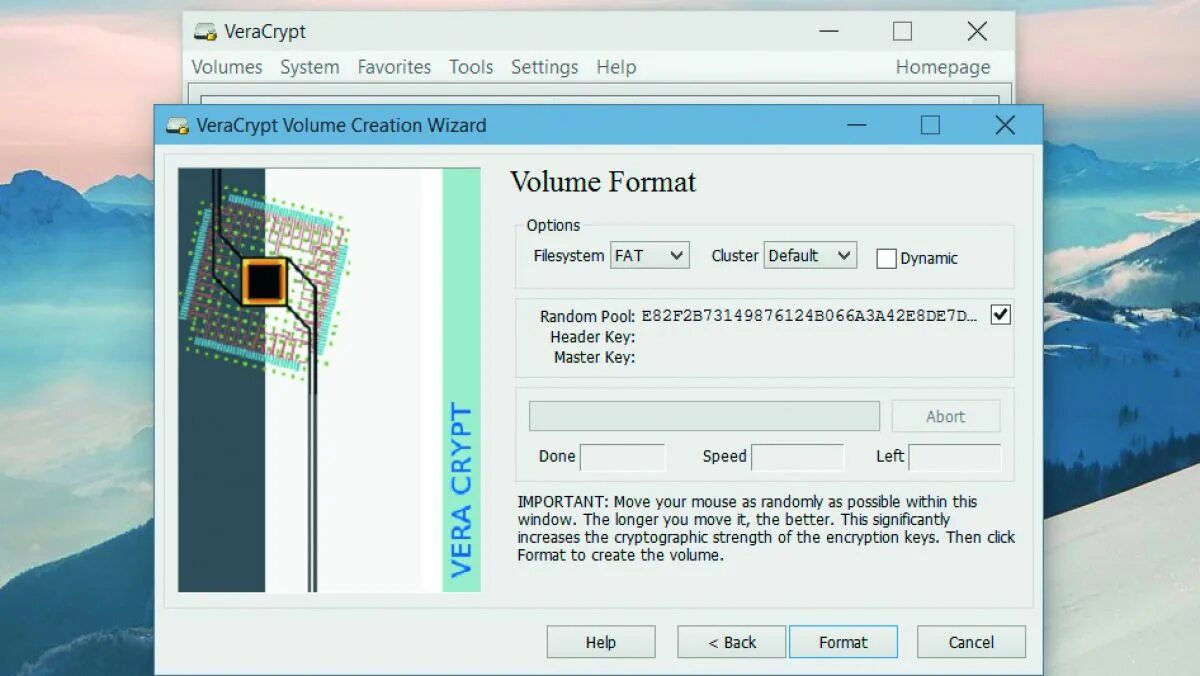Close the Volume Creation Wizard window
This screenshot has height=676, width=1200.
click(1005, 125)
